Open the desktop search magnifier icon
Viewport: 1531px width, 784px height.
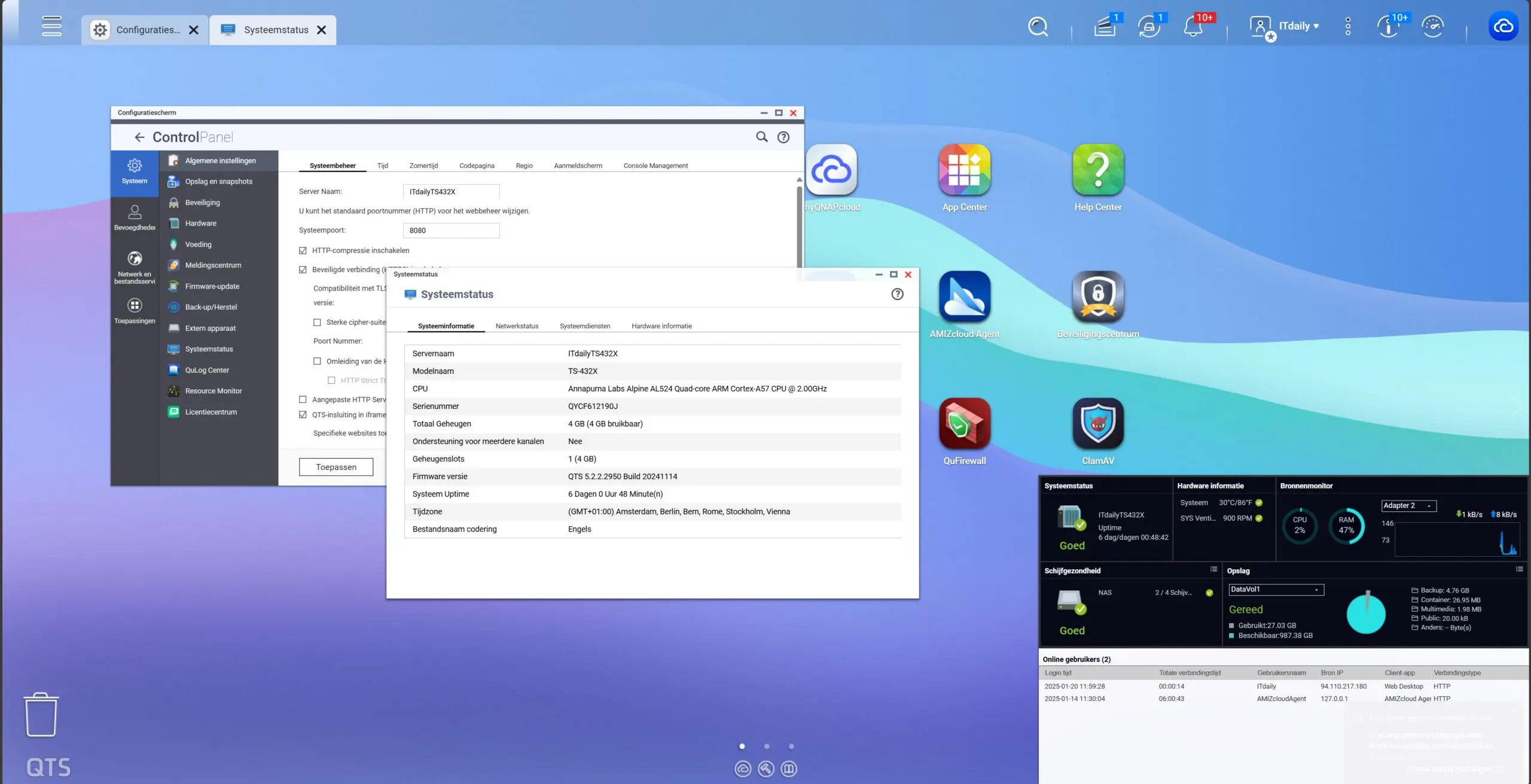[x=1038, y=27]
